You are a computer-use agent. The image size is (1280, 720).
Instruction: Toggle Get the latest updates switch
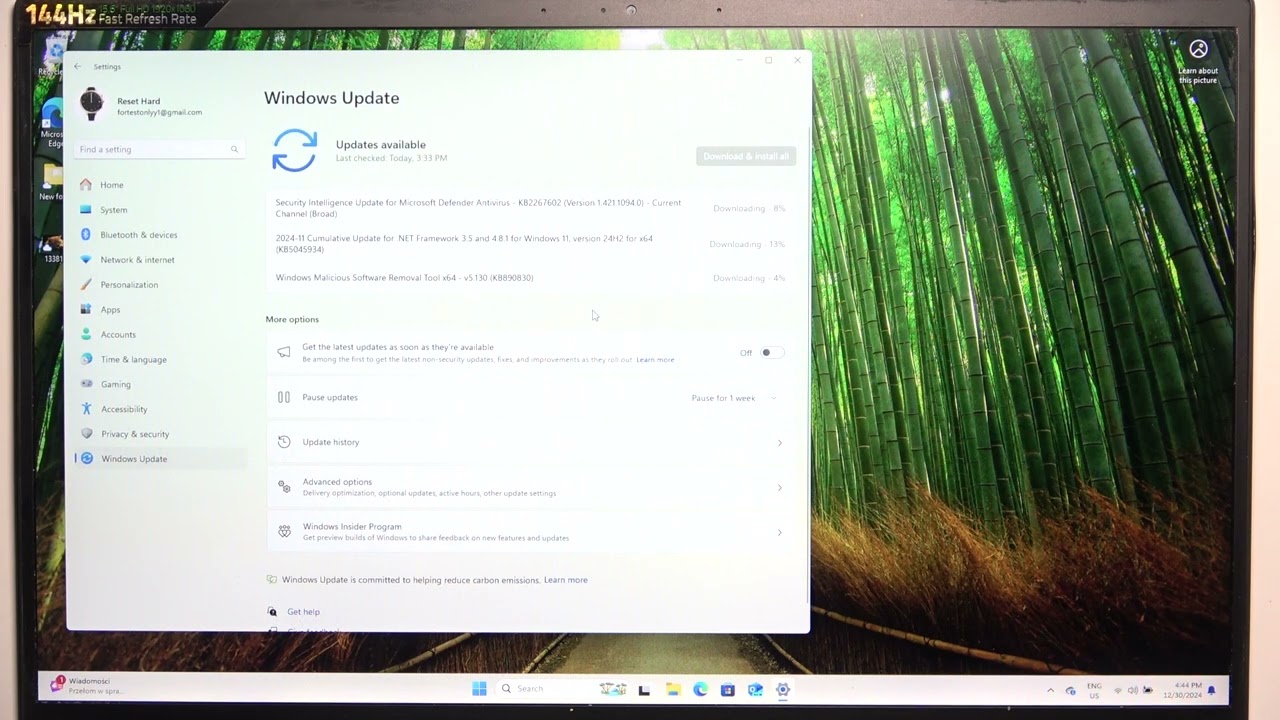pos(771,353)
